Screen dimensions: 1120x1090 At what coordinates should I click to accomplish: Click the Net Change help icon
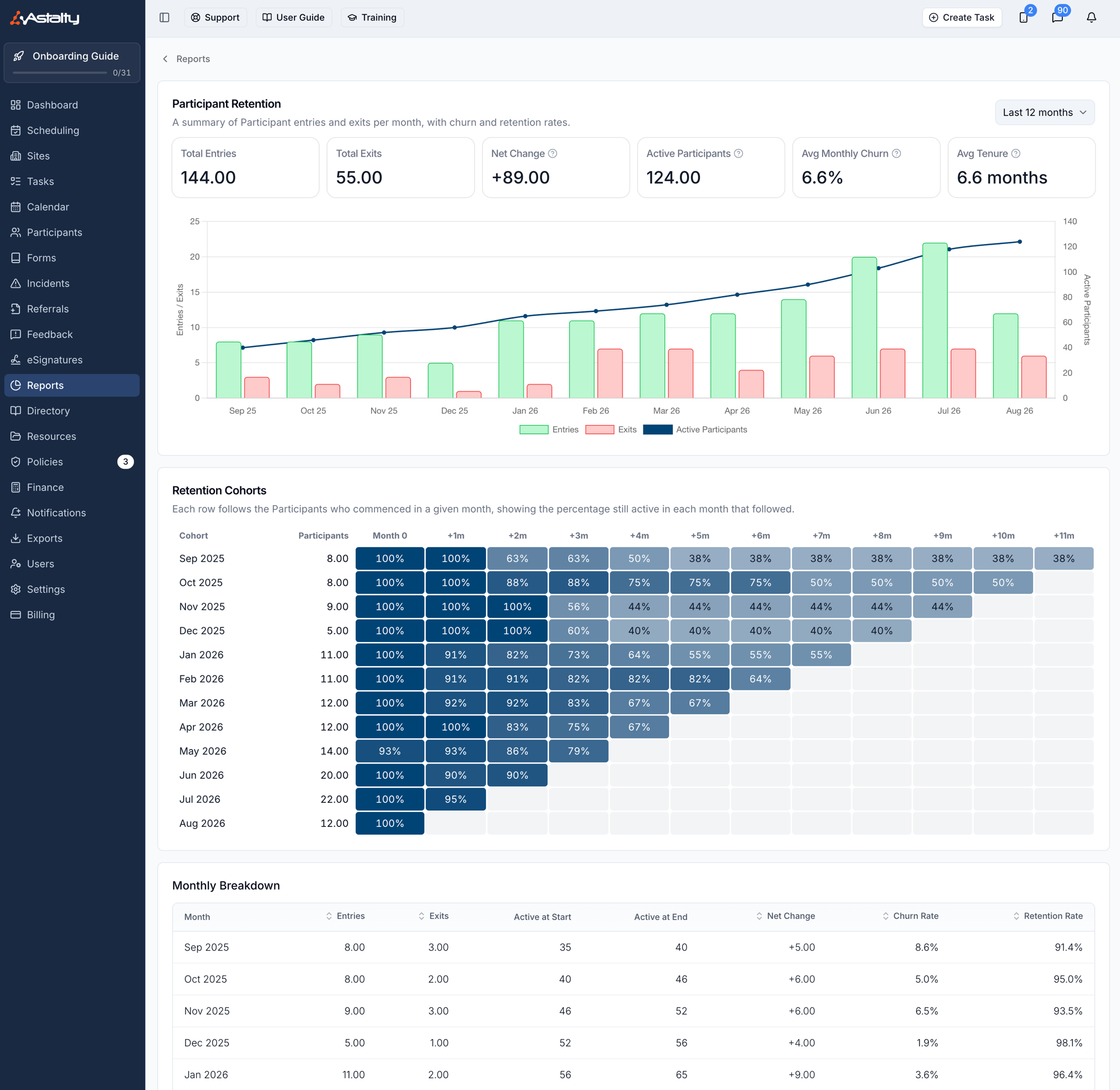553,153
